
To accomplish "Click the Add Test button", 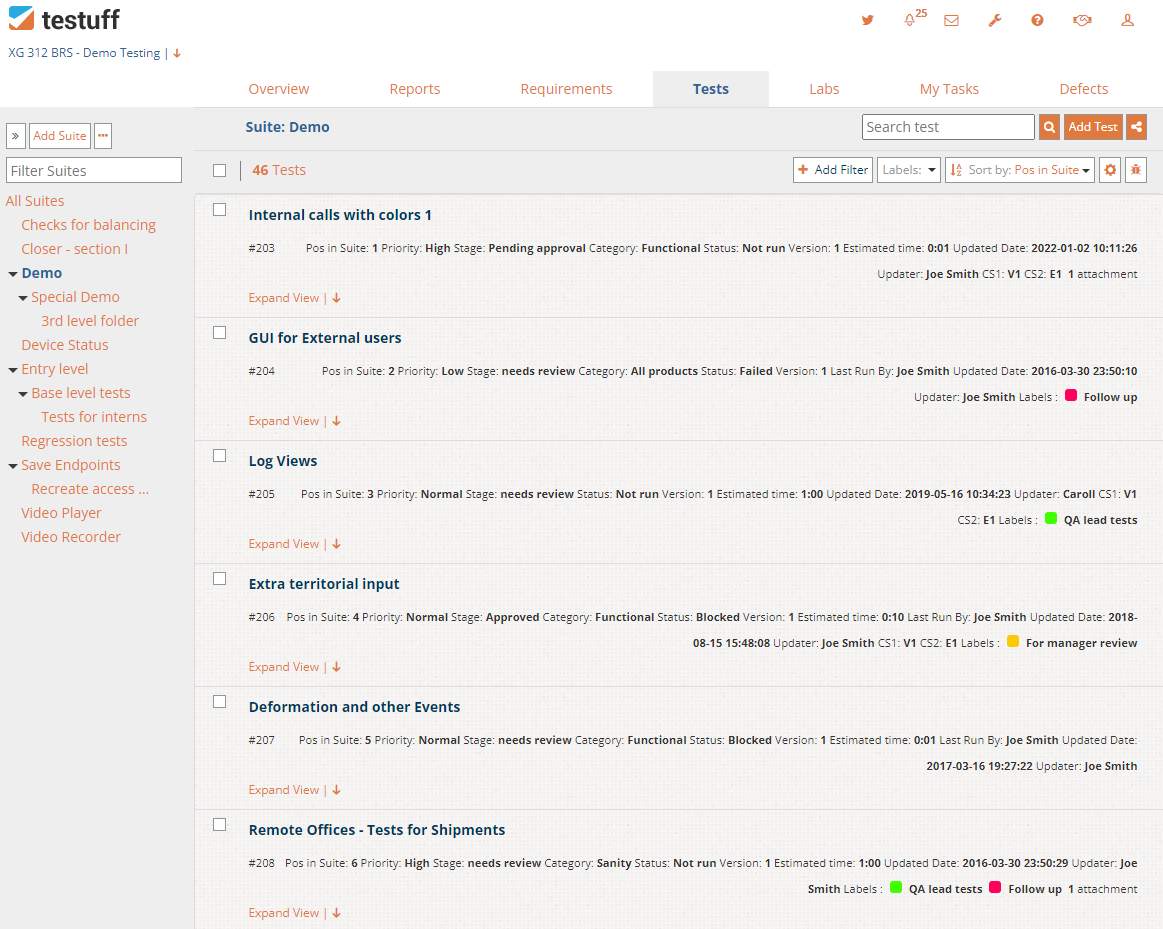I will point(1093,127).
